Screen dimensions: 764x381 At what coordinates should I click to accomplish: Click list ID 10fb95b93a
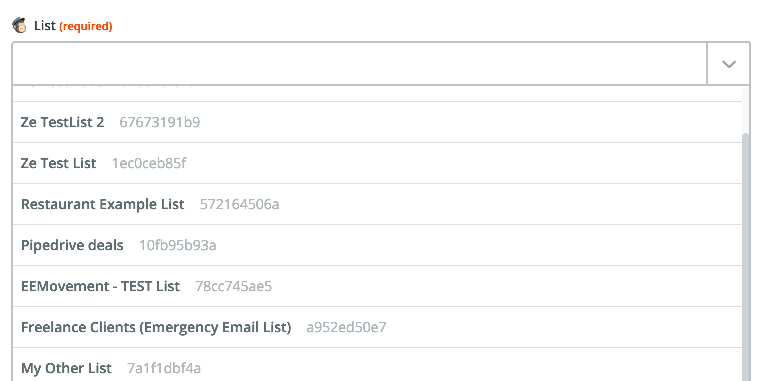tap(178, 245)
